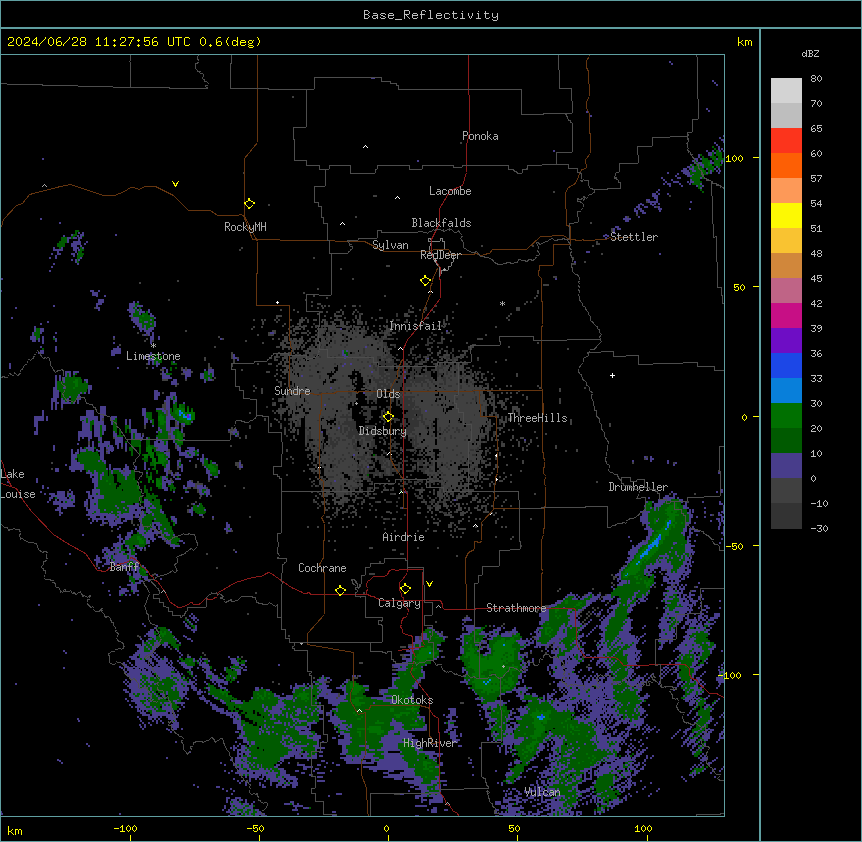The image size is (862, 842).
Task: Select the Drumheller label
Action: coord(638,487)
